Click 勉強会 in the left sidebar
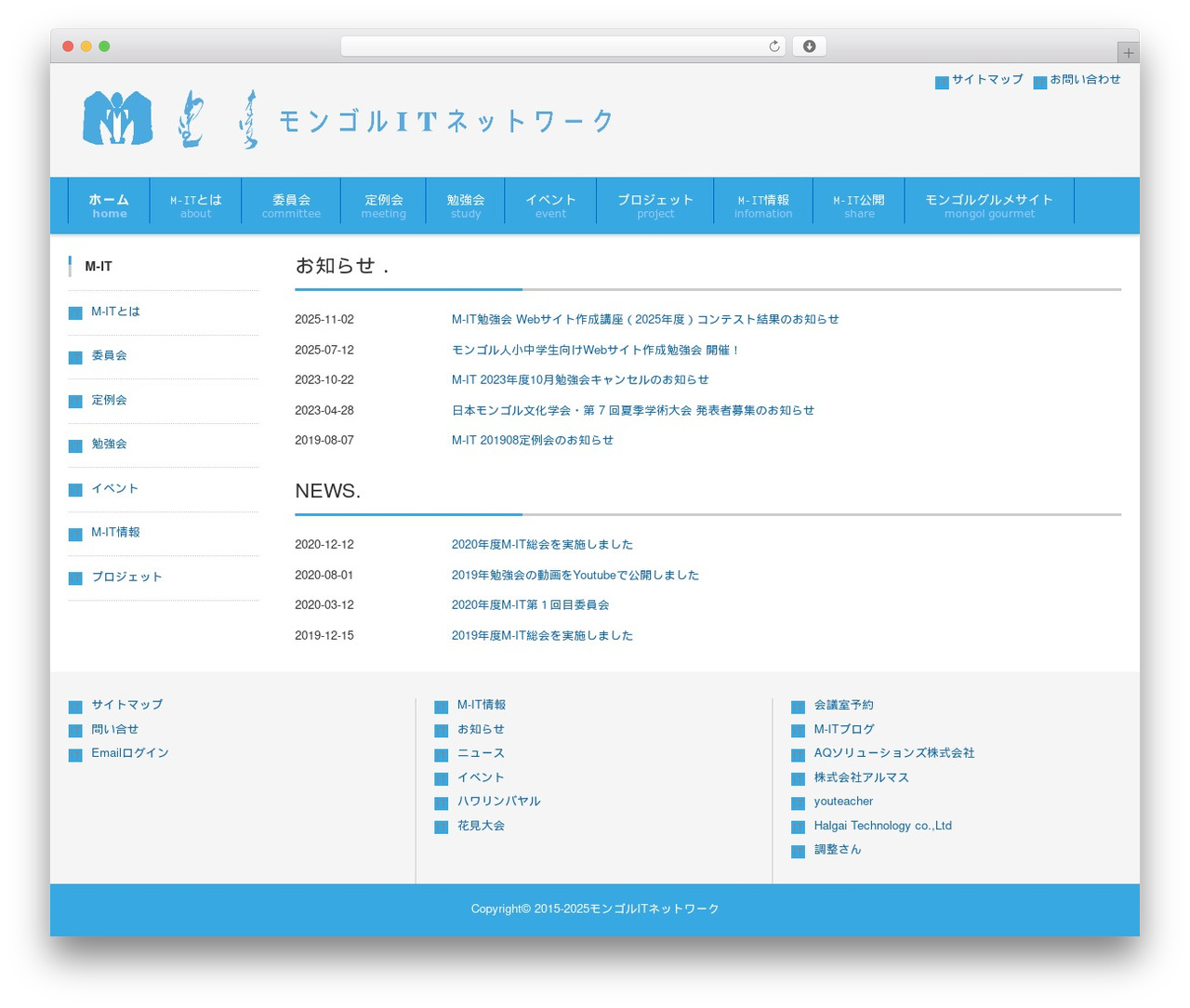Viewport: 1190px width, 1008px height. [109, 444]
